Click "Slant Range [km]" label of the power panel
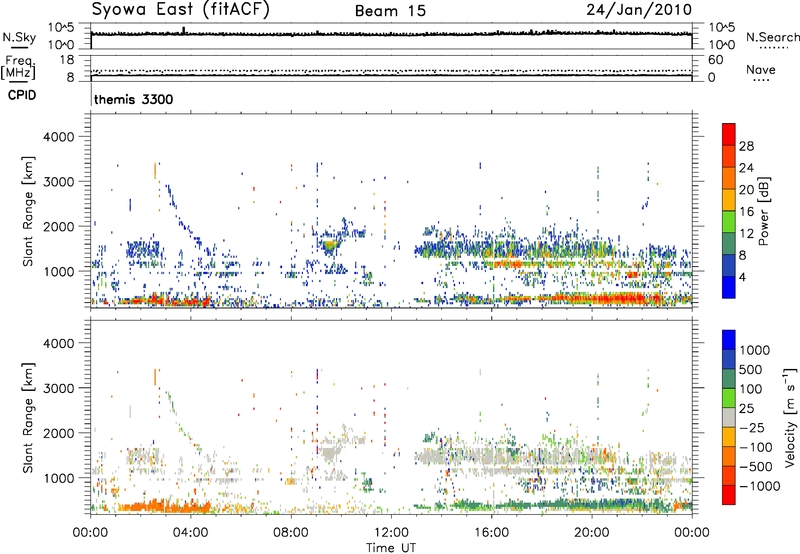Screen dimensions: 800x554 click(28, 211)
